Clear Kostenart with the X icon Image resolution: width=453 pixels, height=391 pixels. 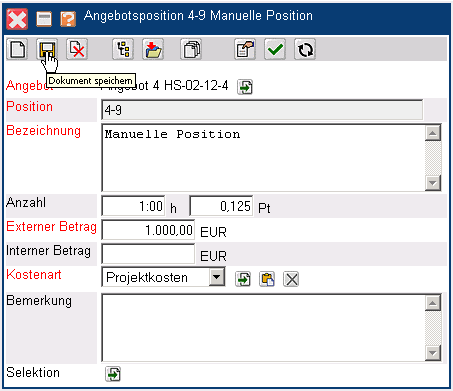click(x=291, y=279)
